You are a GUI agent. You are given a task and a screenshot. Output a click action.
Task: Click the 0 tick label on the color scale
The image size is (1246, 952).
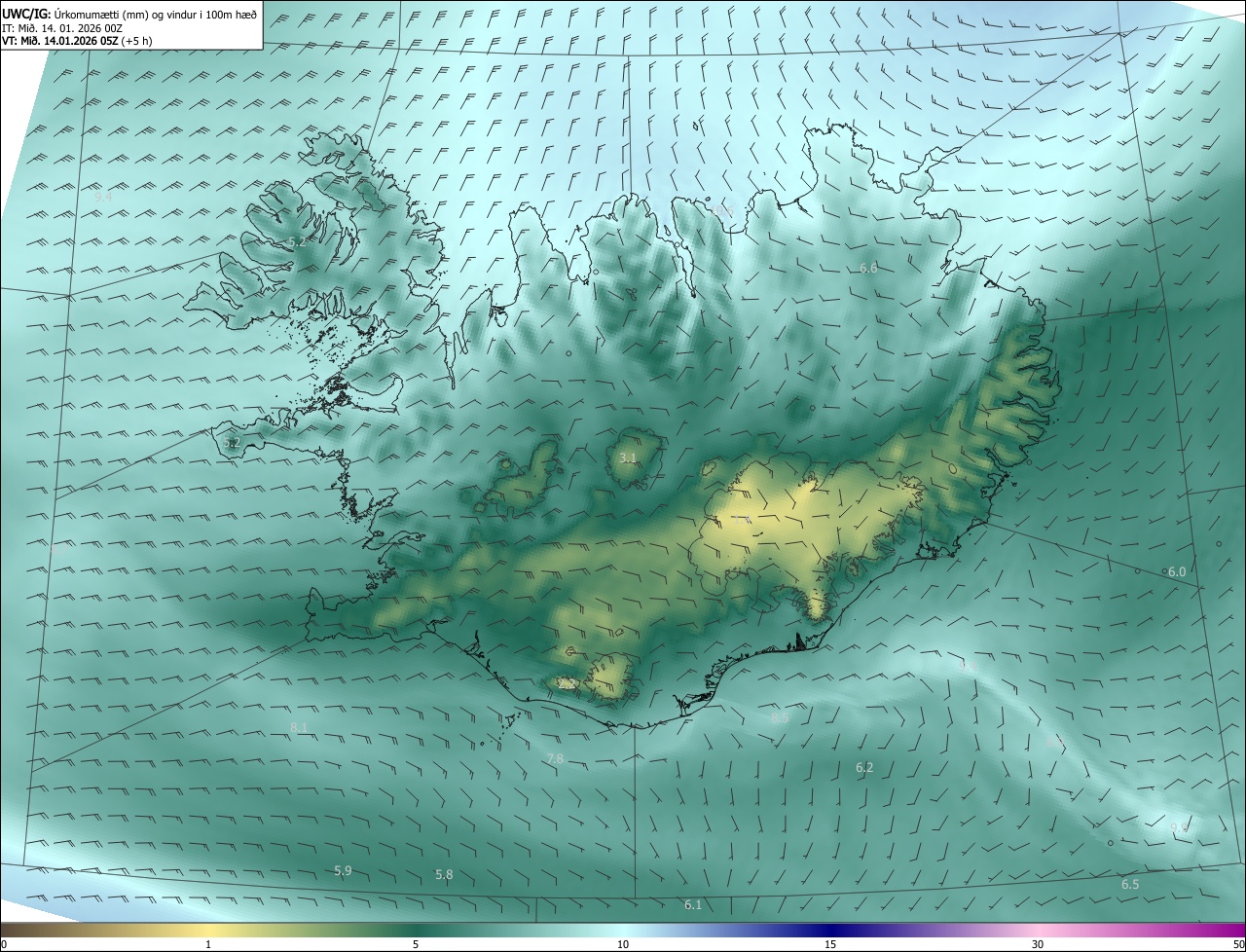(x=4, y=945)
